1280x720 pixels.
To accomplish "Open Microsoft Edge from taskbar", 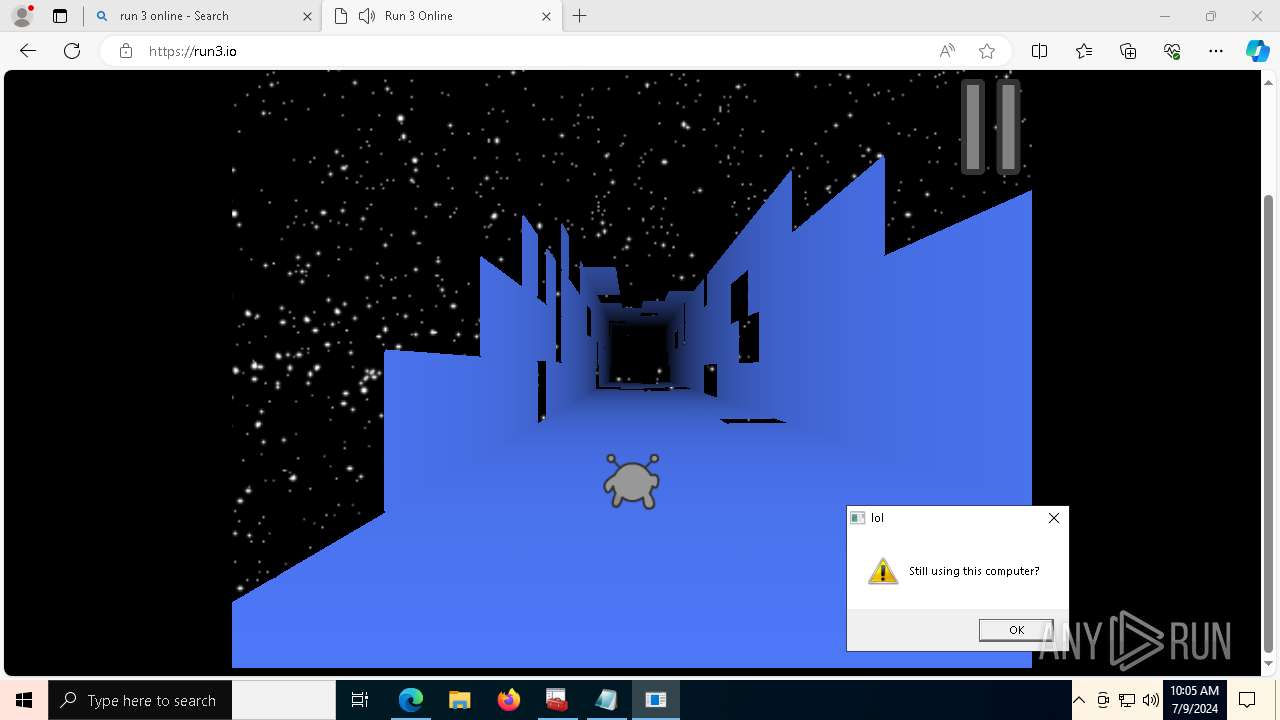I will (411, 700).
